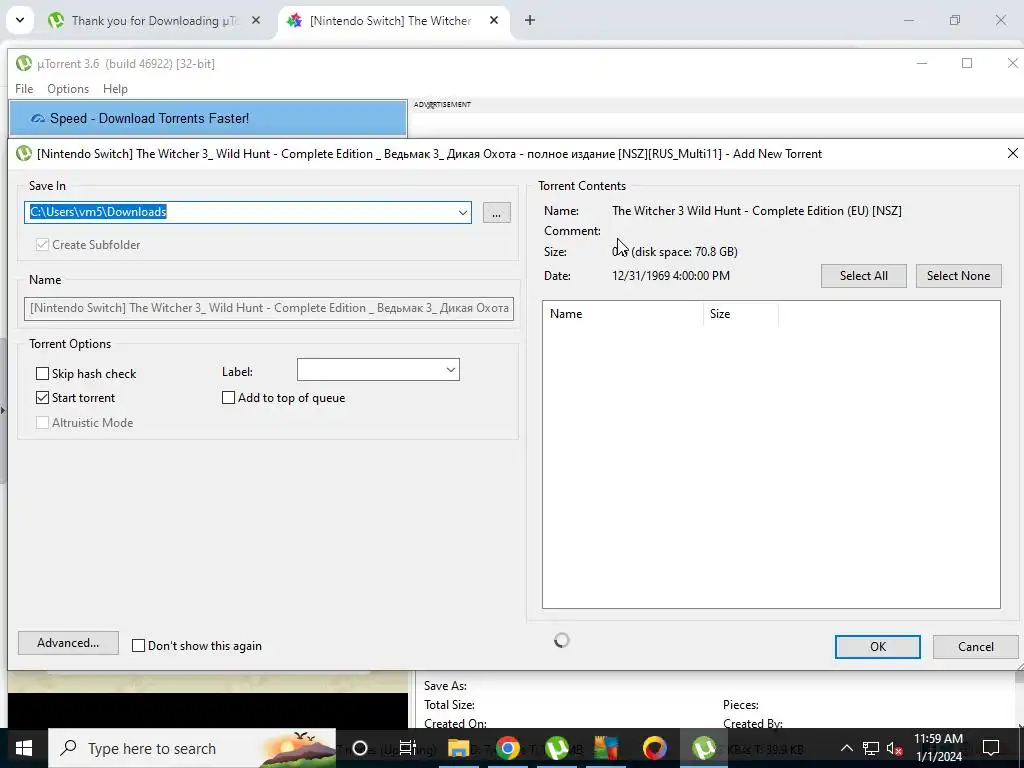Viewport: 1024px width, 768px height.
Task: Click the Select None button
Action: pos(958,276)
